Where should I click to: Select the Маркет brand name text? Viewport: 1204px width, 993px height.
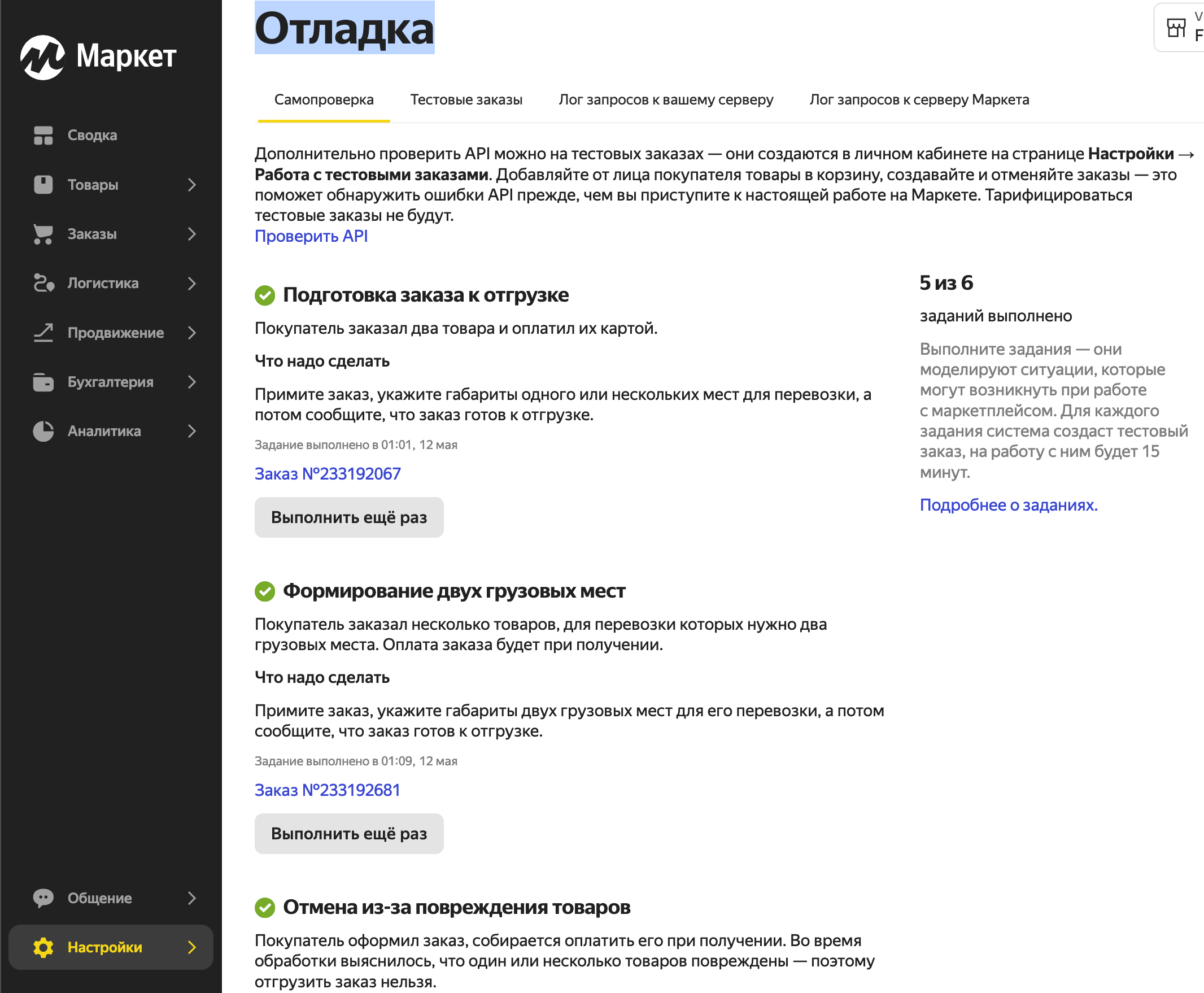click(126, 56)
